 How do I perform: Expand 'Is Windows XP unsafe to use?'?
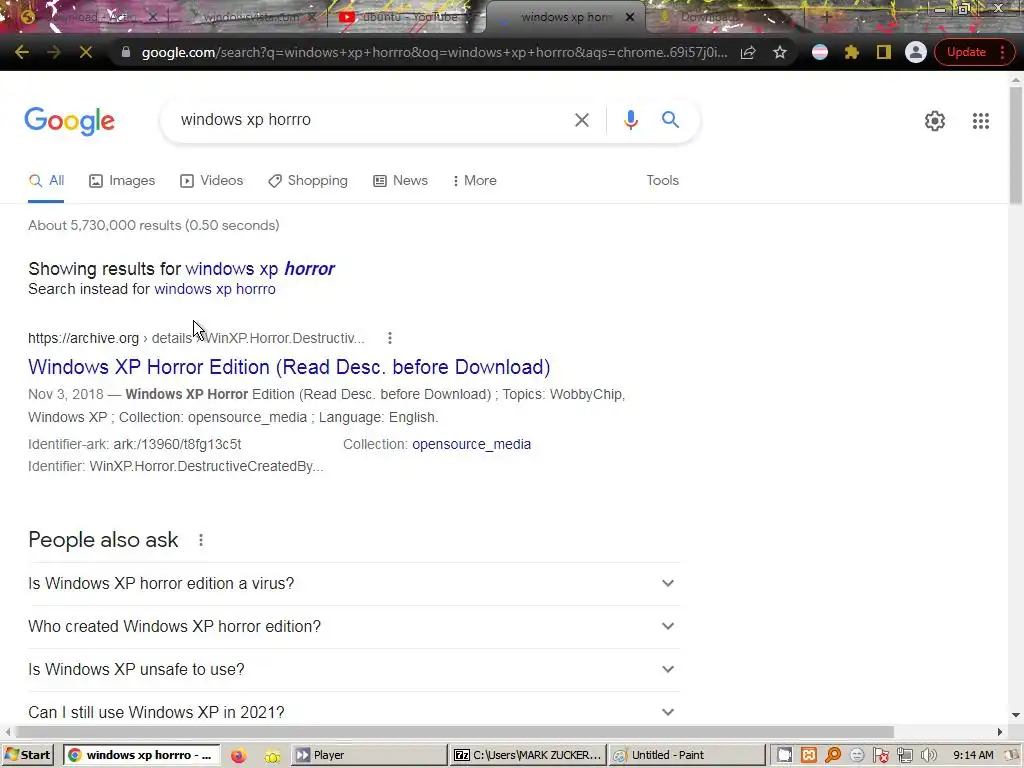tap(354, 669)
